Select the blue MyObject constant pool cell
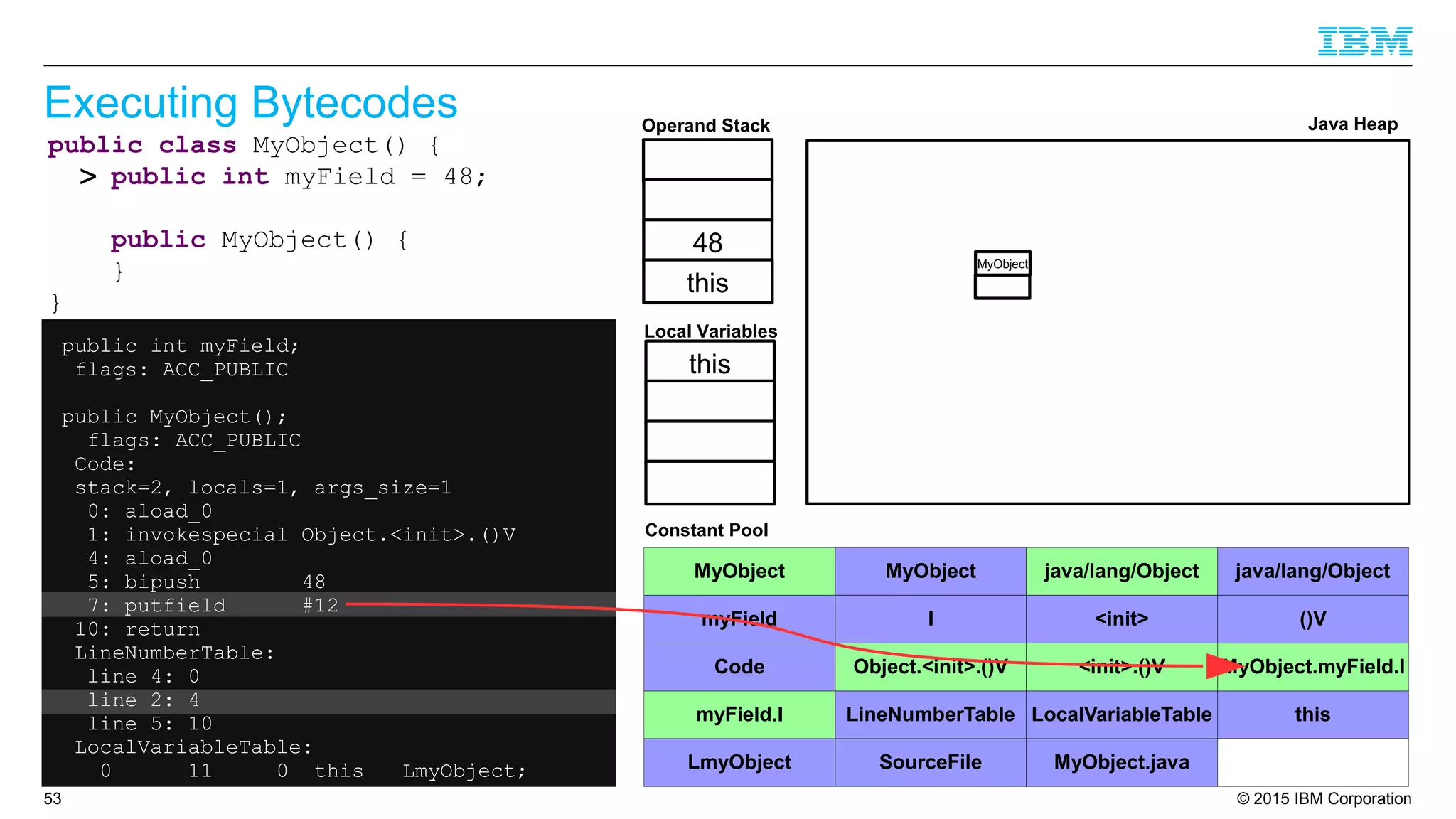Image resolution: width=1456 pixels, height=819 pixels. point(931,572)
